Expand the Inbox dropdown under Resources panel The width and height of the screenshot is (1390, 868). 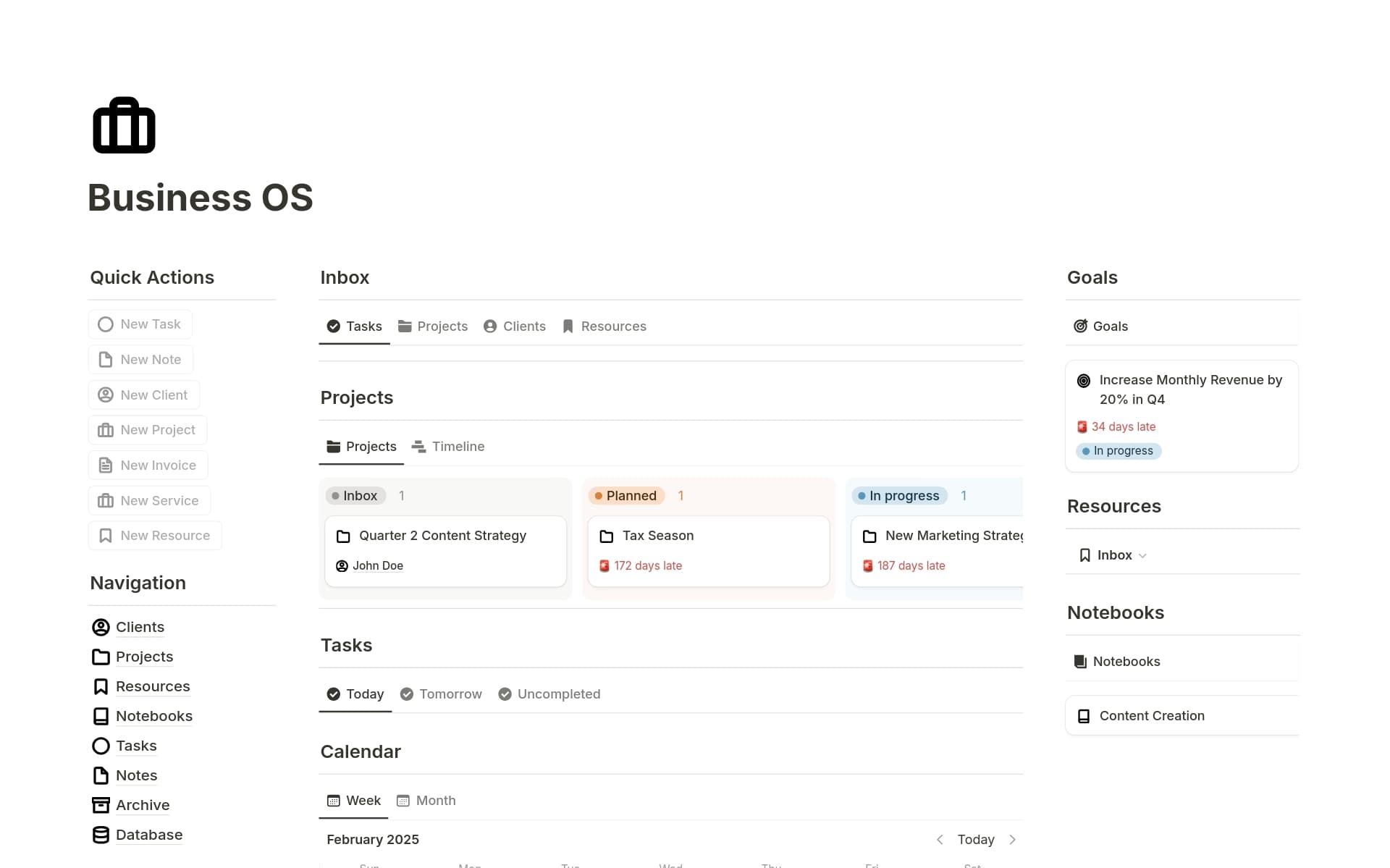pyautogui.click(x=1143, y=555)
